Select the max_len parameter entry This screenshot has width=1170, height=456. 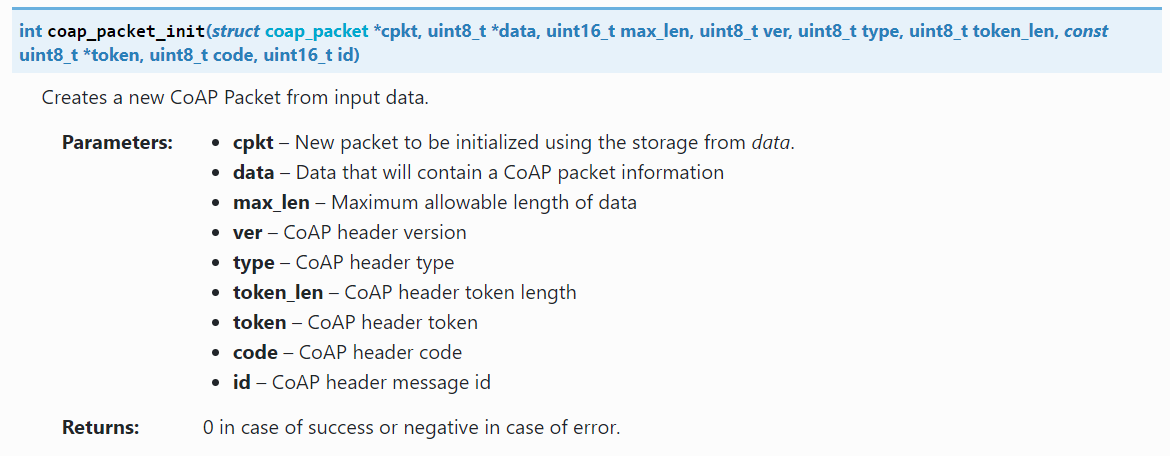click(x=271, y=203)
